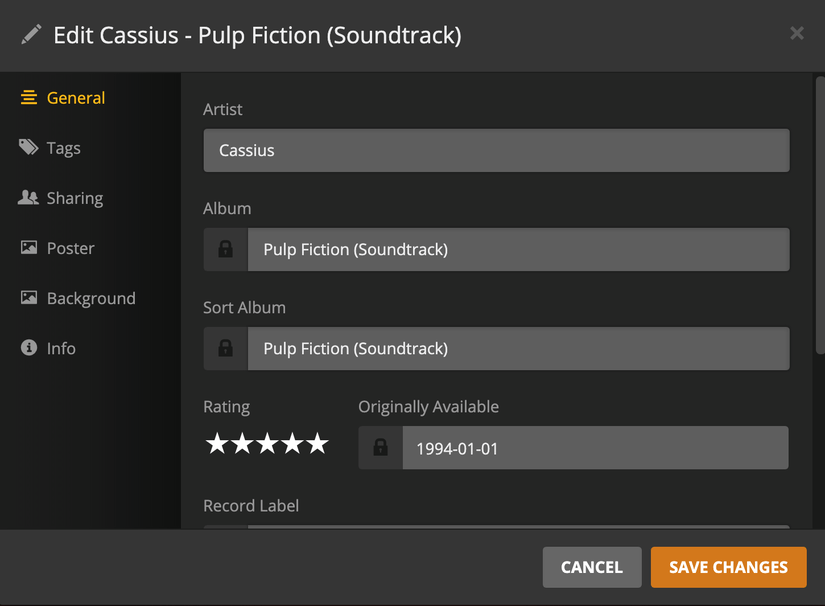Open the Poster section
Image resolution: width=825 pixels, height=606 pixels.
click(70, 248)
